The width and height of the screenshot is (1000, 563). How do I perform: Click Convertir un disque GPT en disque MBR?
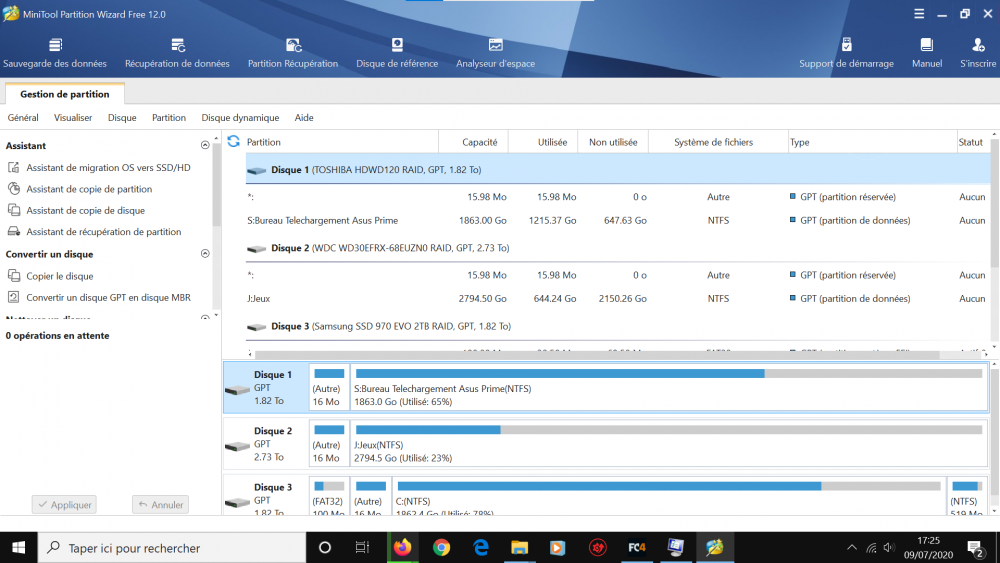coord(108,297)
